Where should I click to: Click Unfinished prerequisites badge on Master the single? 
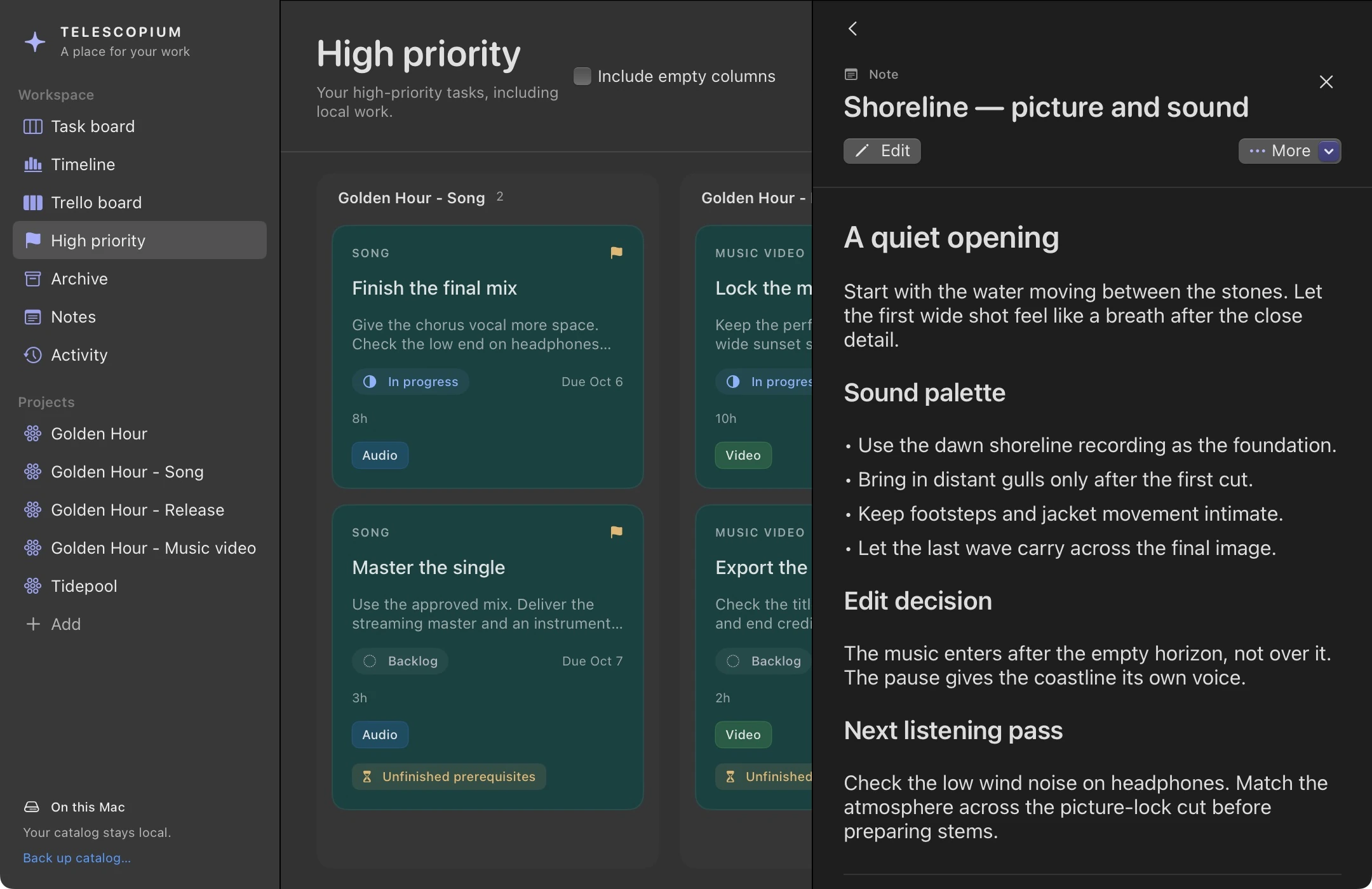[x=449, y=777]
